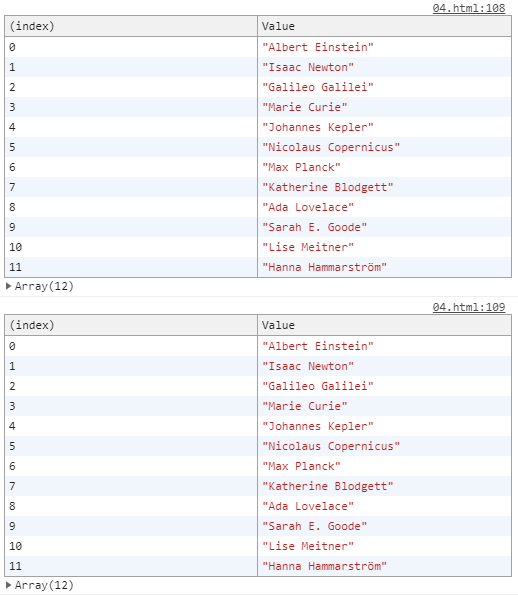Click "Isaac Newton" in second table
518x595 pixels.
click(x=308, y=366)
